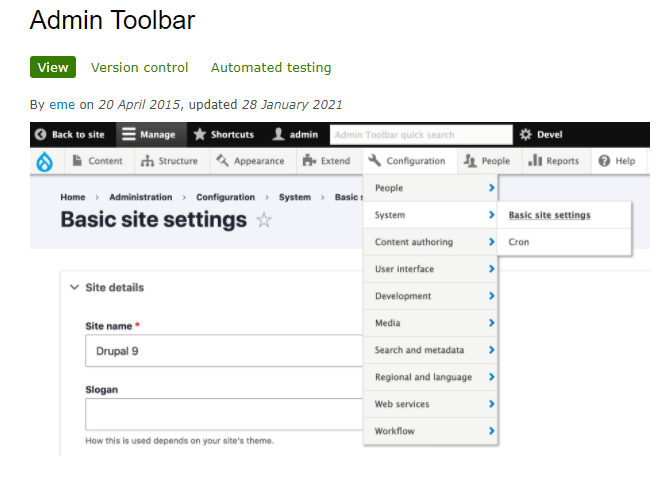Open Development menu entry

[430, 296]
